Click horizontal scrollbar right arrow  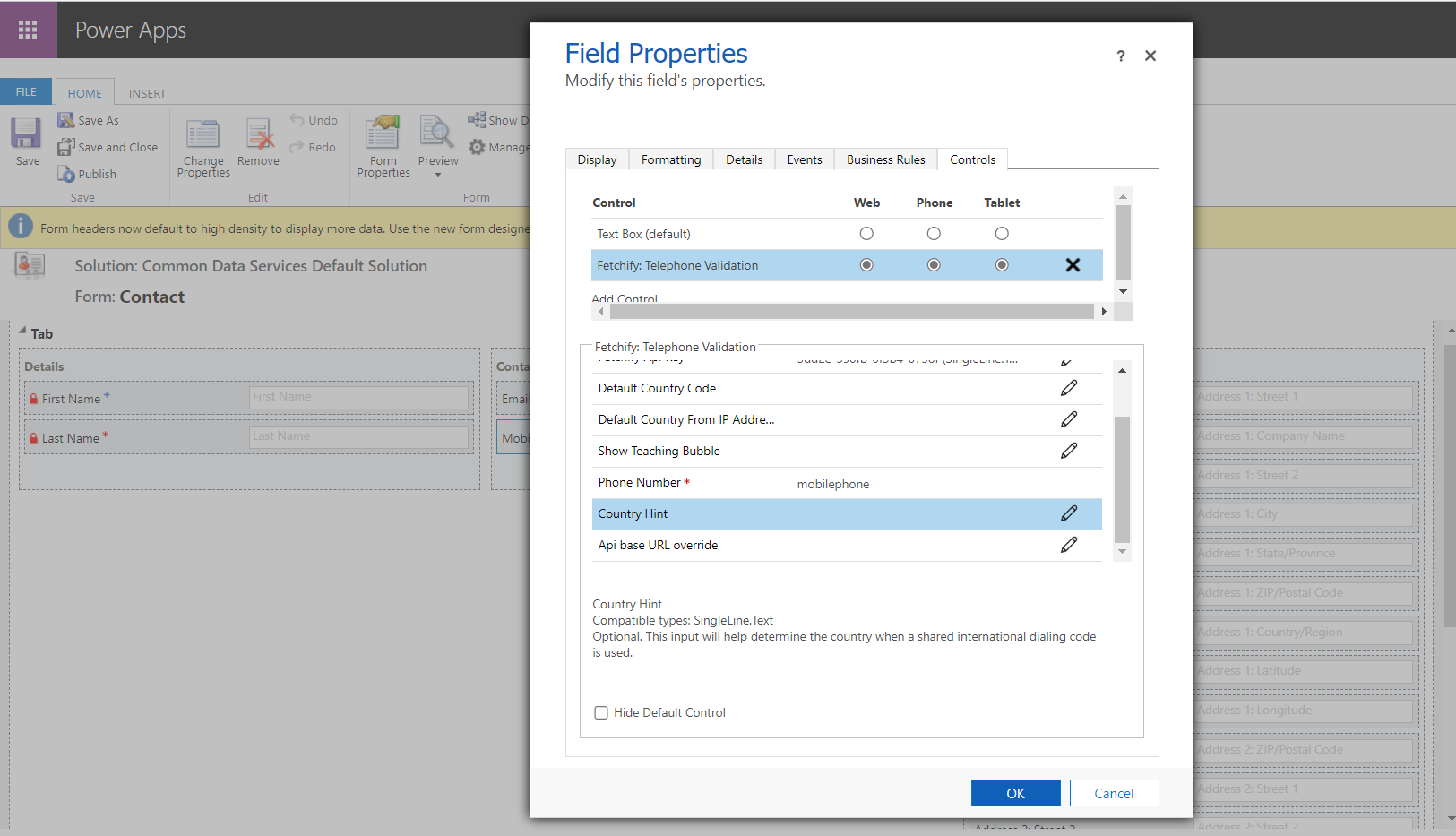point(1104,312)
